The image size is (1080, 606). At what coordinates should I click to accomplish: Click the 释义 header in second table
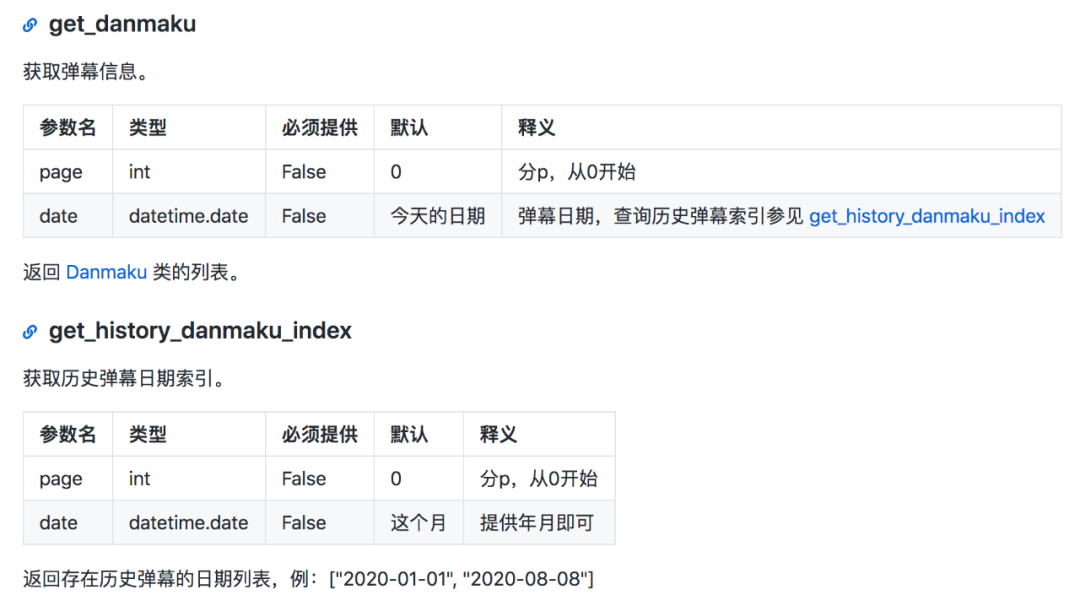498,434
